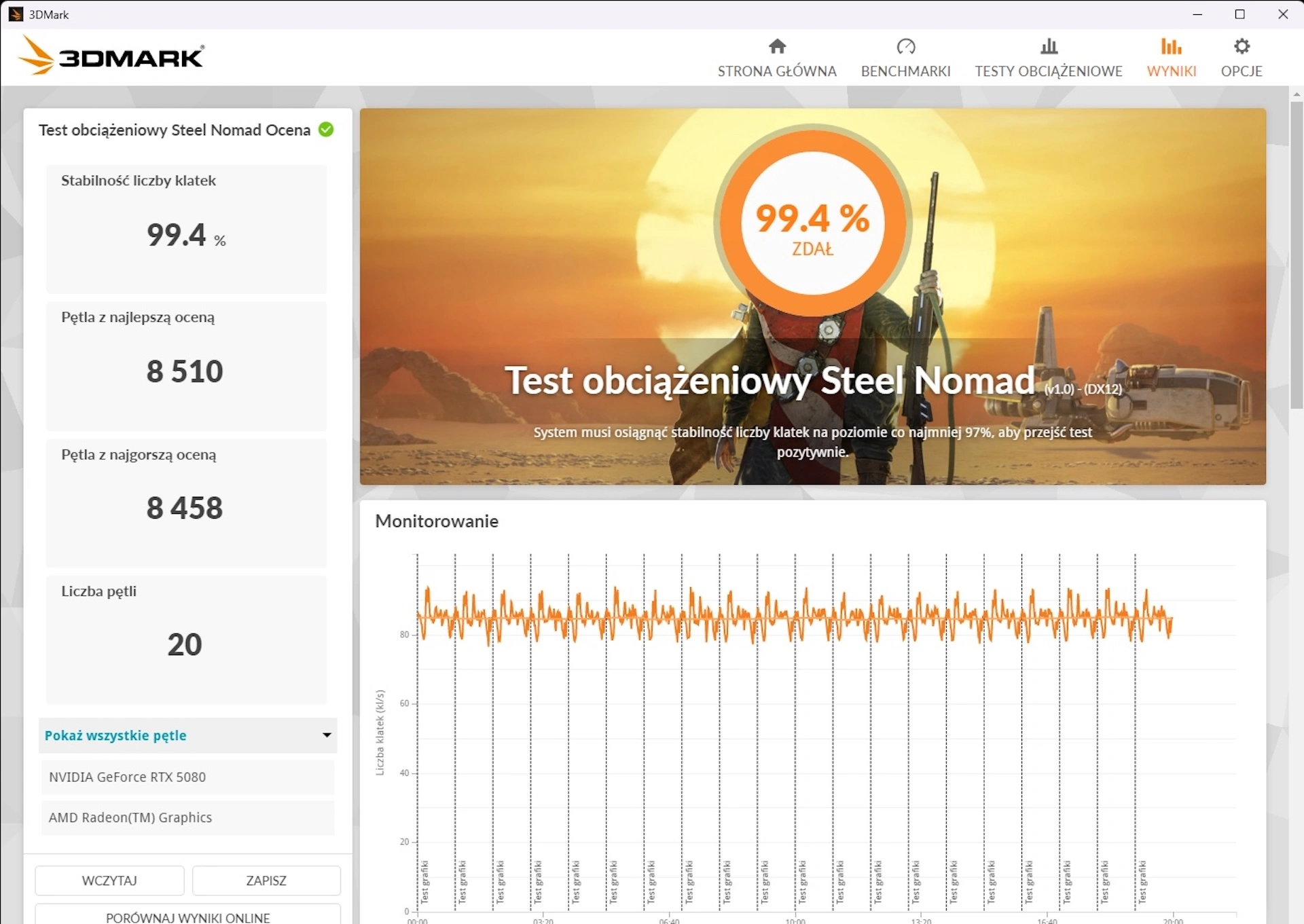Click the speedometer Benchmarki icon
This screenshot has height=924, width=1304.
pyautogui.click(x=905, y=46)
